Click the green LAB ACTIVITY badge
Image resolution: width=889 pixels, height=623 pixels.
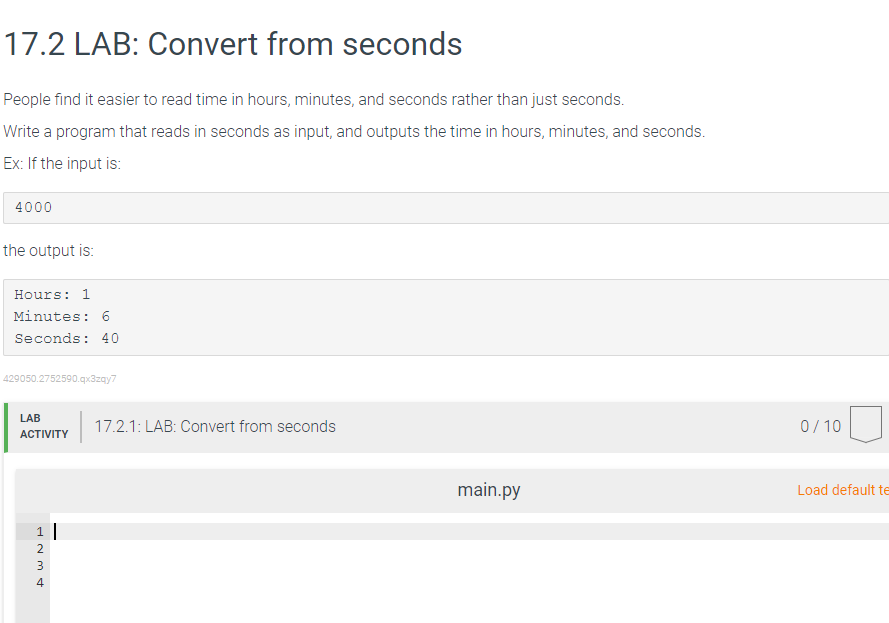click(43, 426)
